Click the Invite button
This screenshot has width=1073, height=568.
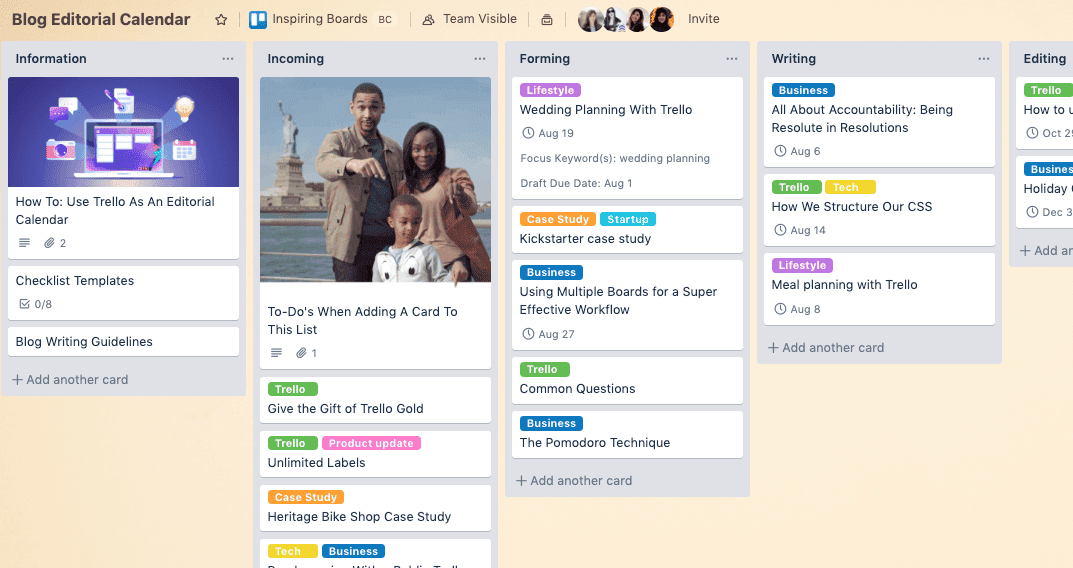point(703,19)
